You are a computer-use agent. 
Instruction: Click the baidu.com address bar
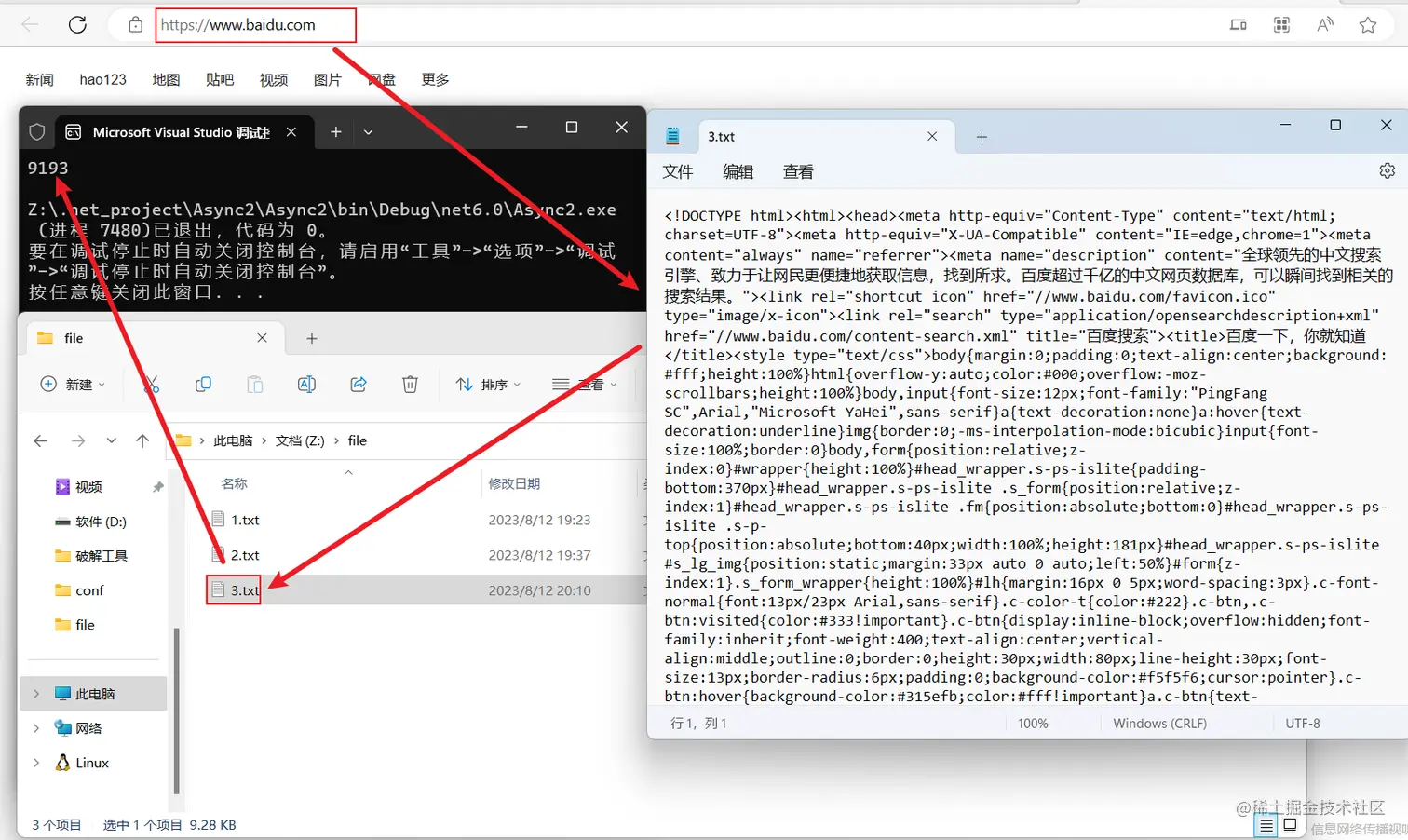[254, 25]
